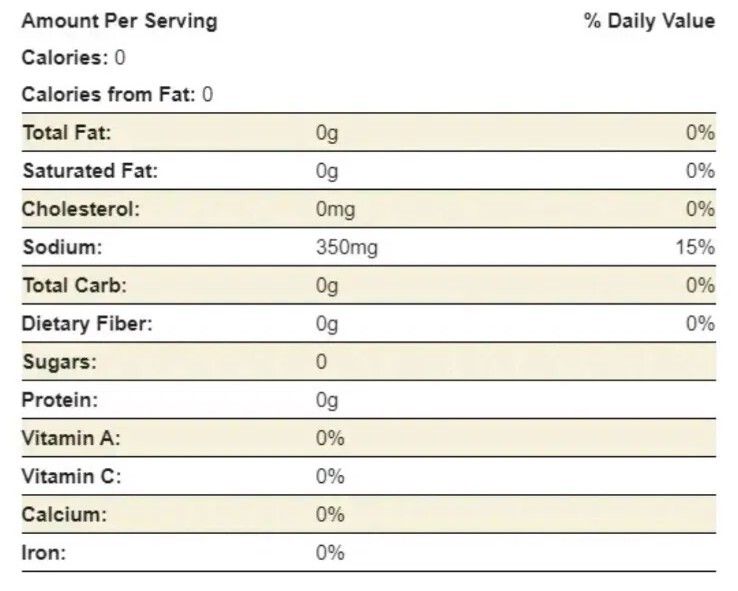Screen dimensions: 738x591
Task: Click the 0mg Cholesterol value
Action: coord(335,210)
